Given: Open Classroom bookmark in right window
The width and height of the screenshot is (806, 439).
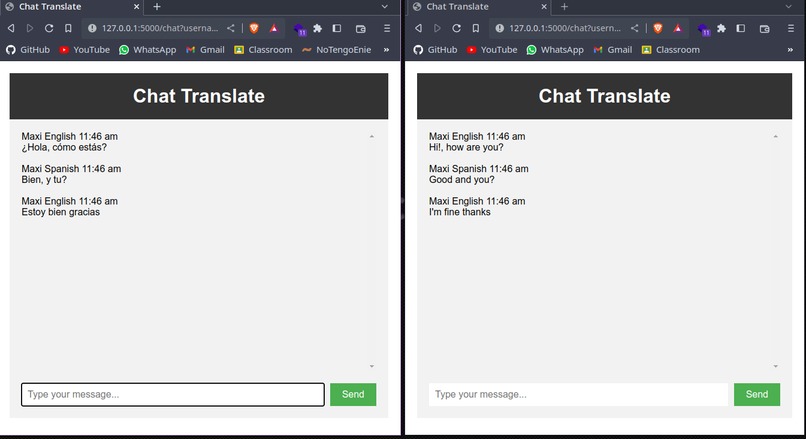Looking at the screenshot, I should [671, 50].
